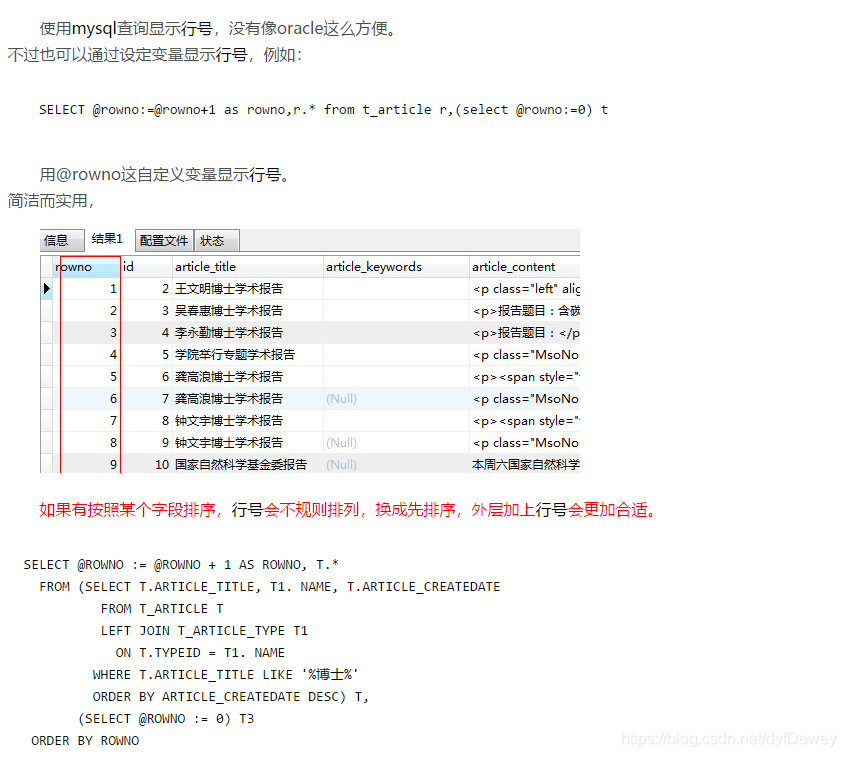Image resolution: width=846 pixels, height=757 pixels.
Task: Click content cell <p>报告题目：</p
Action: pyautogui.click(x=525, y=333)
